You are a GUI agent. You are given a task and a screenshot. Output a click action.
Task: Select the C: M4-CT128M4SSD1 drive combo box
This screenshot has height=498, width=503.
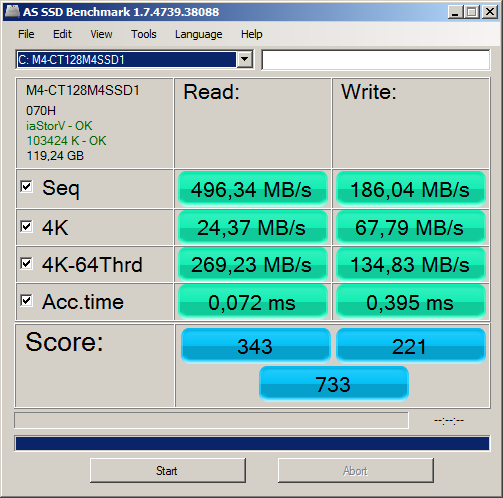coord(135,59)
